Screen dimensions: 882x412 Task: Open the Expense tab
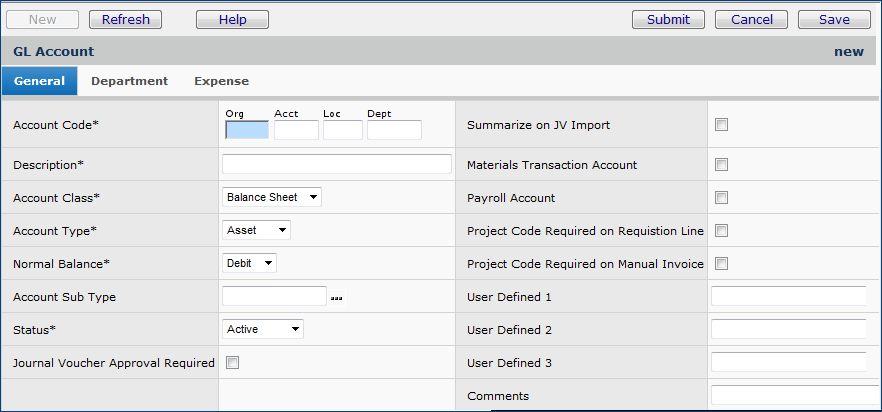pos(221,81)
